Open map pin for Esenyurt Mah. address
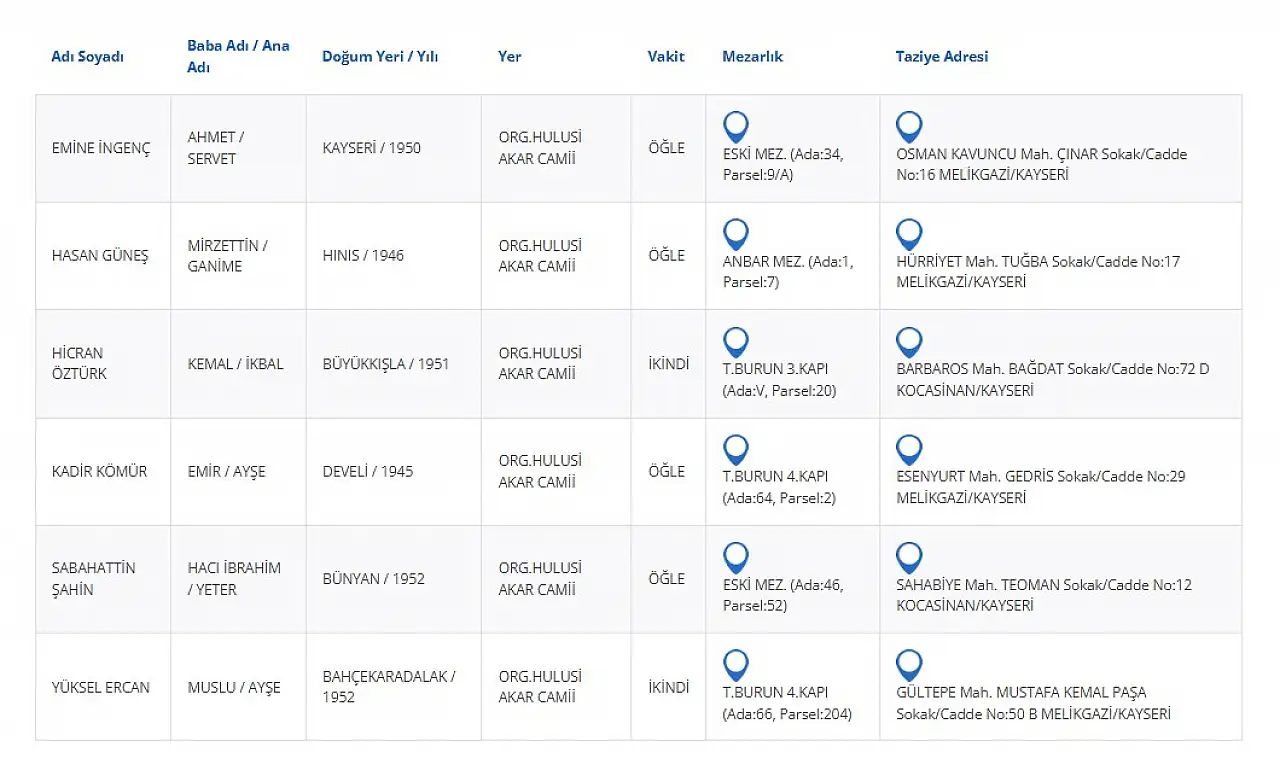The height and width of the screenshot is (776, 1280). (x=909, y=450)
